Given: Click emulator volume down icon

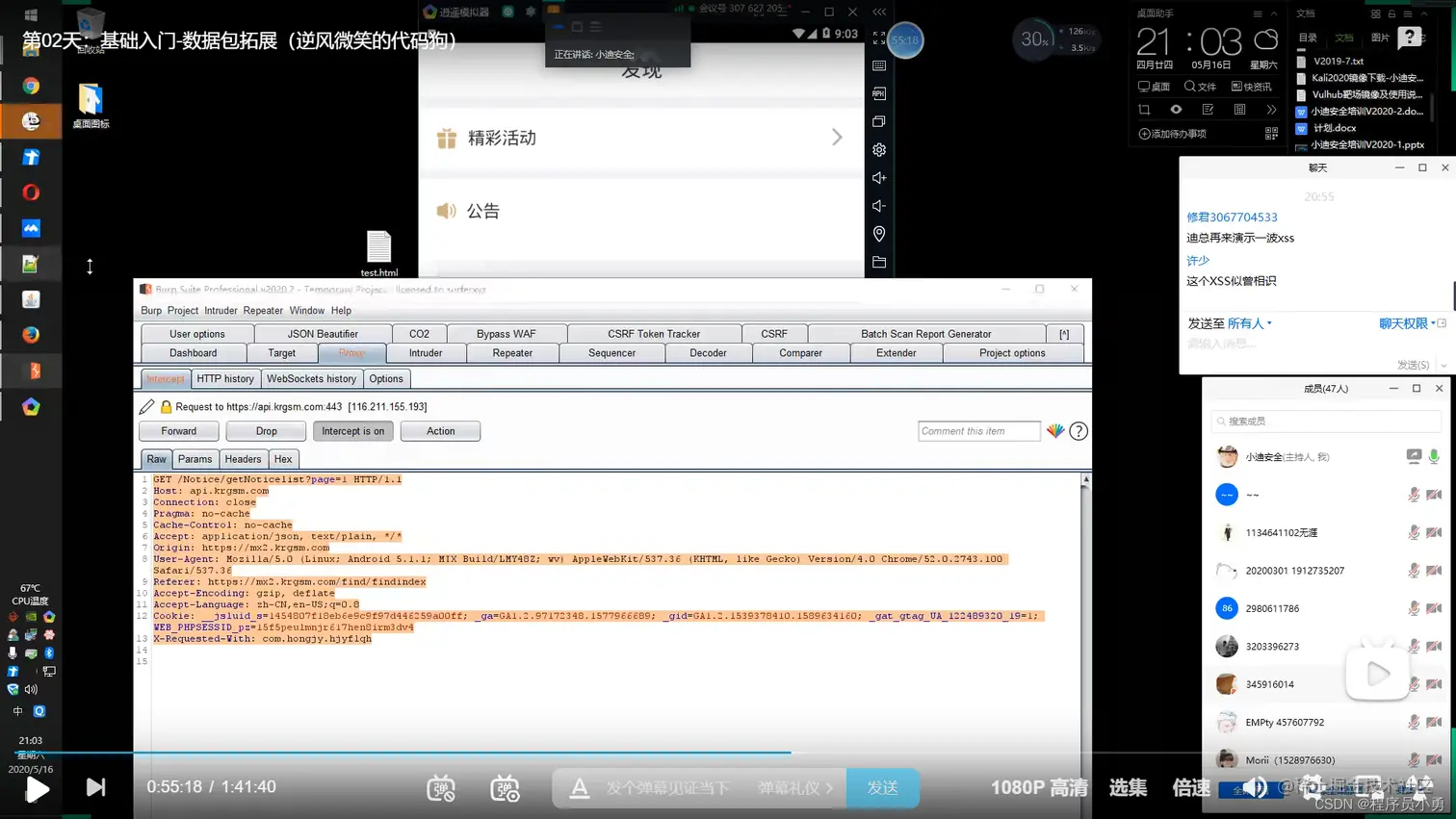Looking at the screenshot, I should (x=879, y=206).
